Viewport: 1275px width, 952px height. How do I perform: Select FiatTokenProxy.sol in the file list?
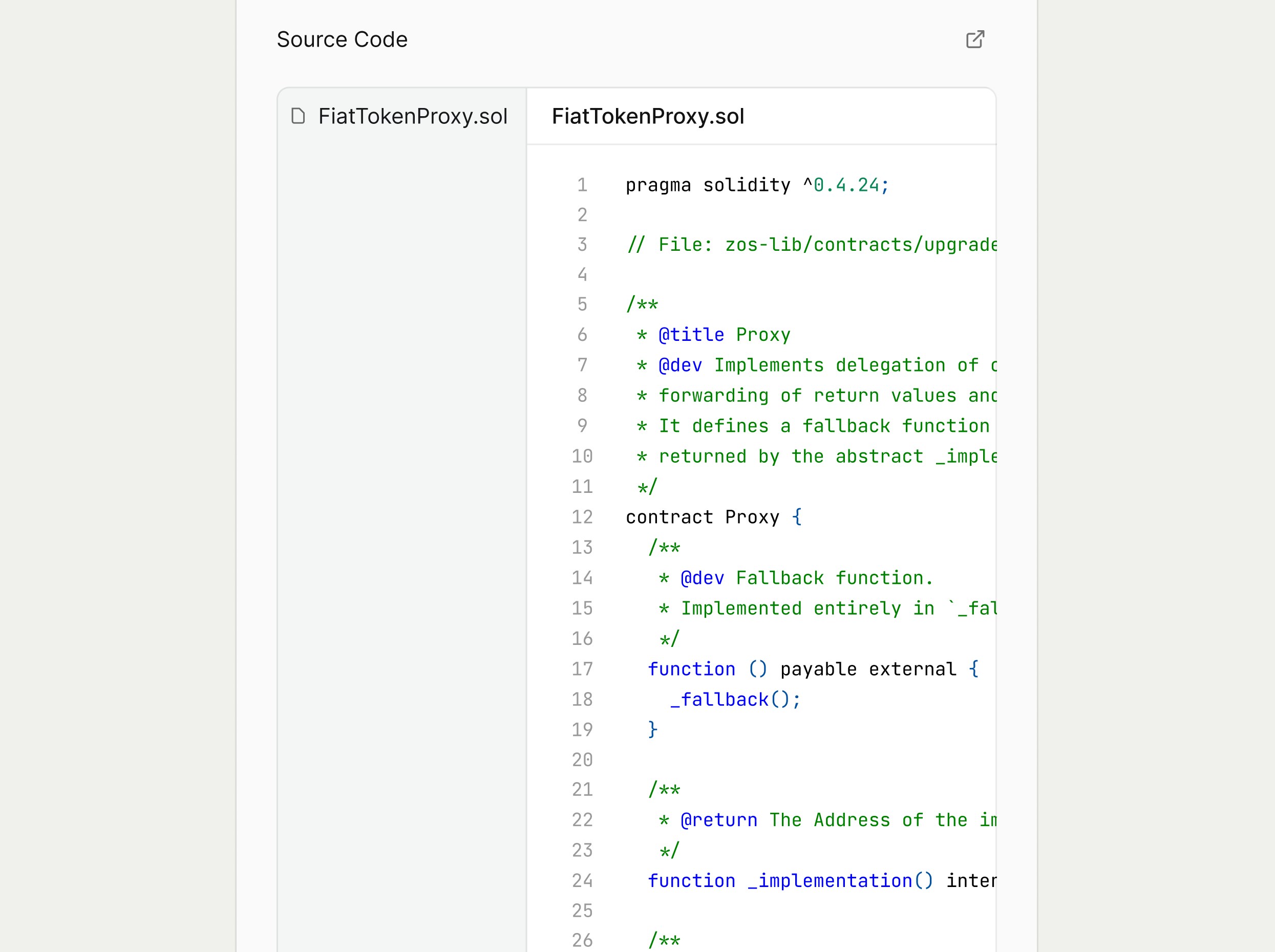pos(413,116)
